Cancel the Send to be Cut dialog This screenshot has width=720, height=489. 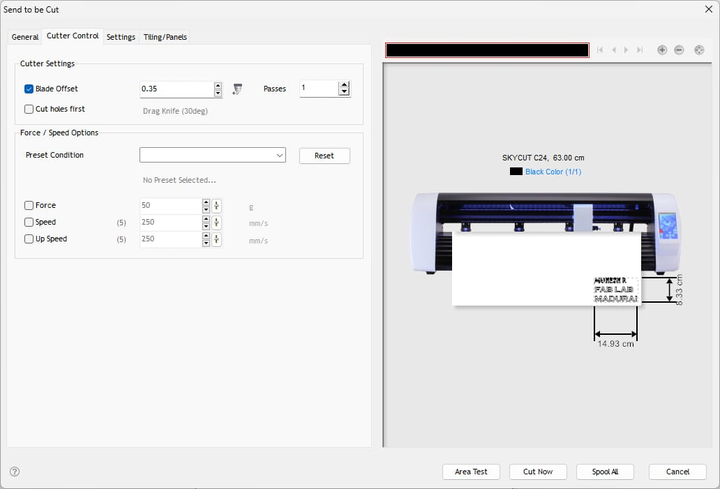click(x=677, y=472)
